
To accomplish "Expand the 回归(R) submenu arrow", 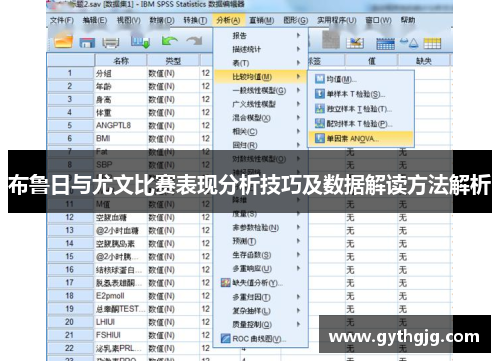I will click(298, 145).
